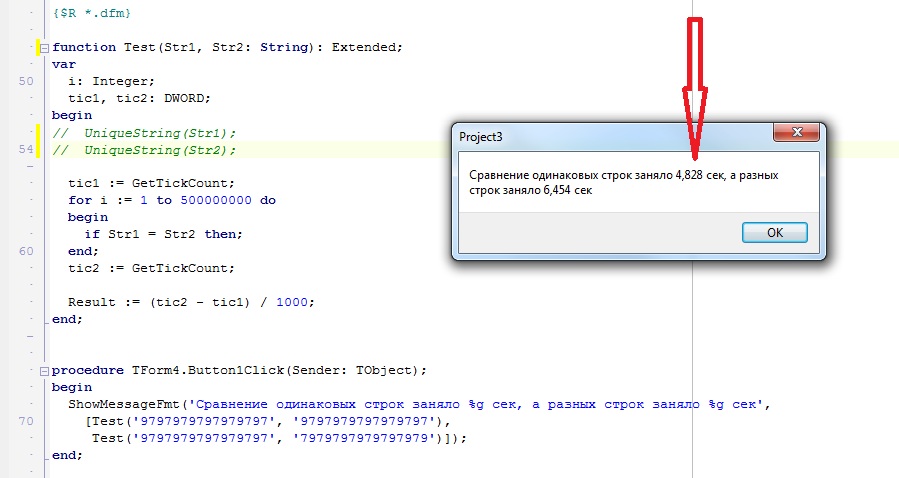Click gutter line number 60
The image size is (899, 478).
point(26,251)
